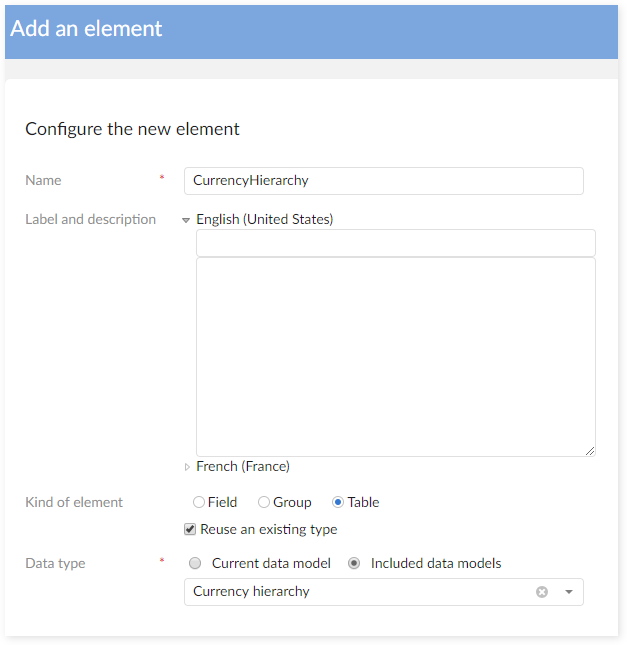Click the description text area resize handle

[x=590, y=451]
